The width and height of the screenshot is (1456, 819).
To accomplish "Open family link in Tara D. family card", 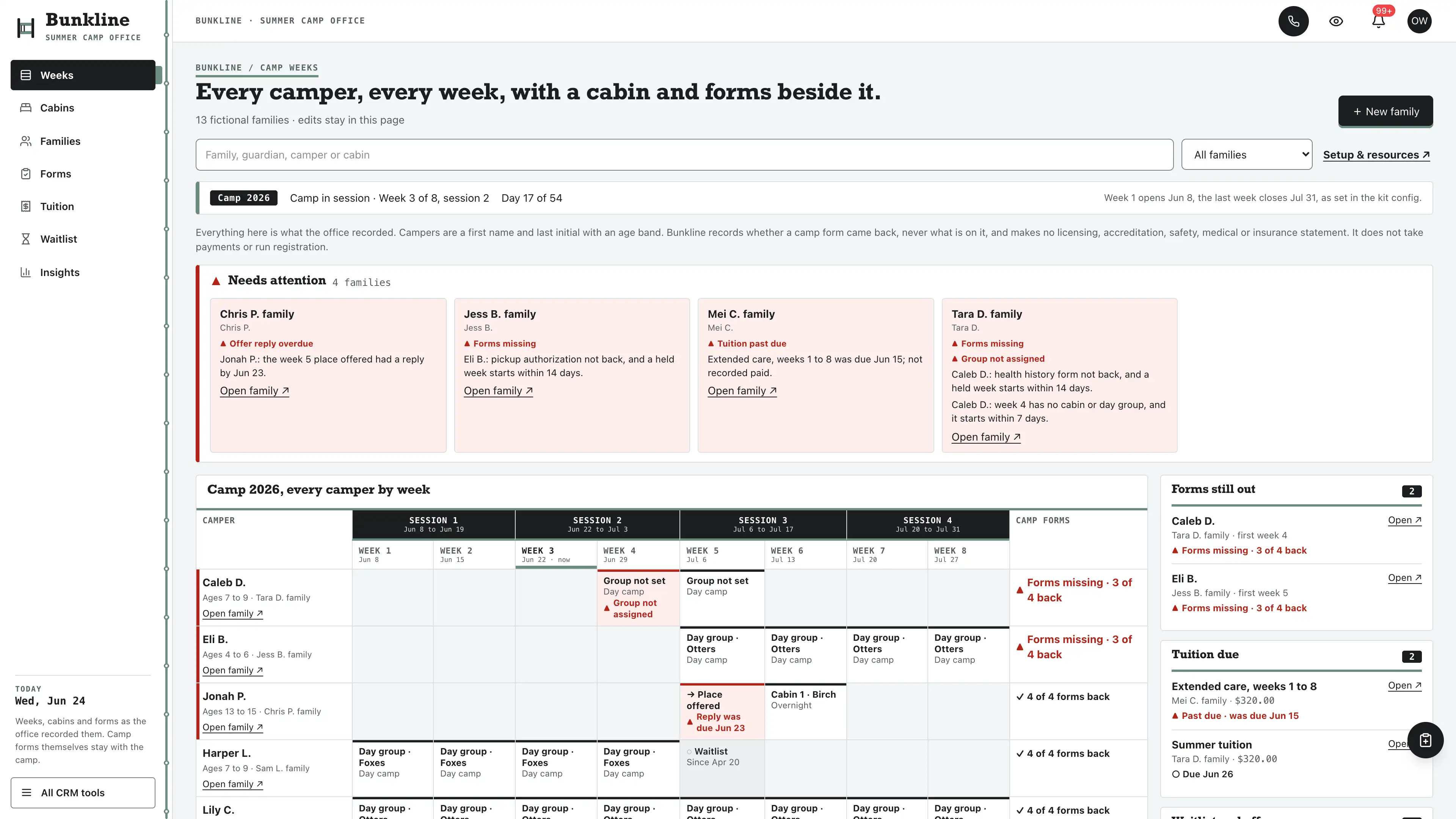I will (986, 437).
